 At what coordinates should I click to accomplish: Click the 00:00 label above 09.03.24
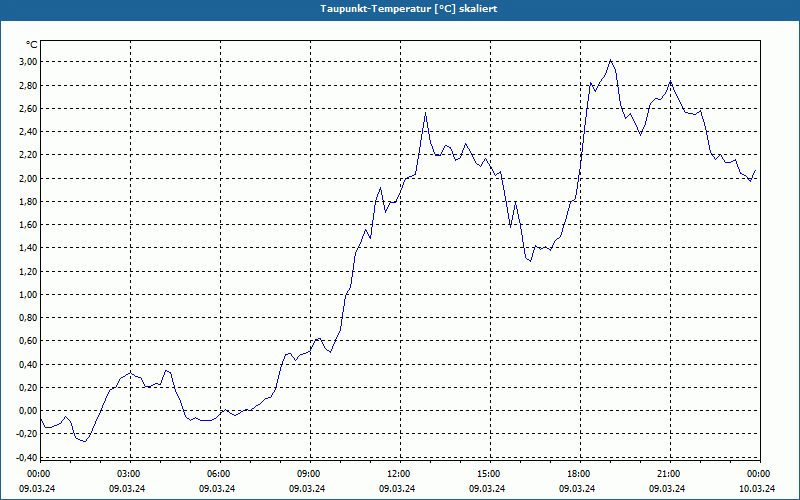tap(40, 474)
